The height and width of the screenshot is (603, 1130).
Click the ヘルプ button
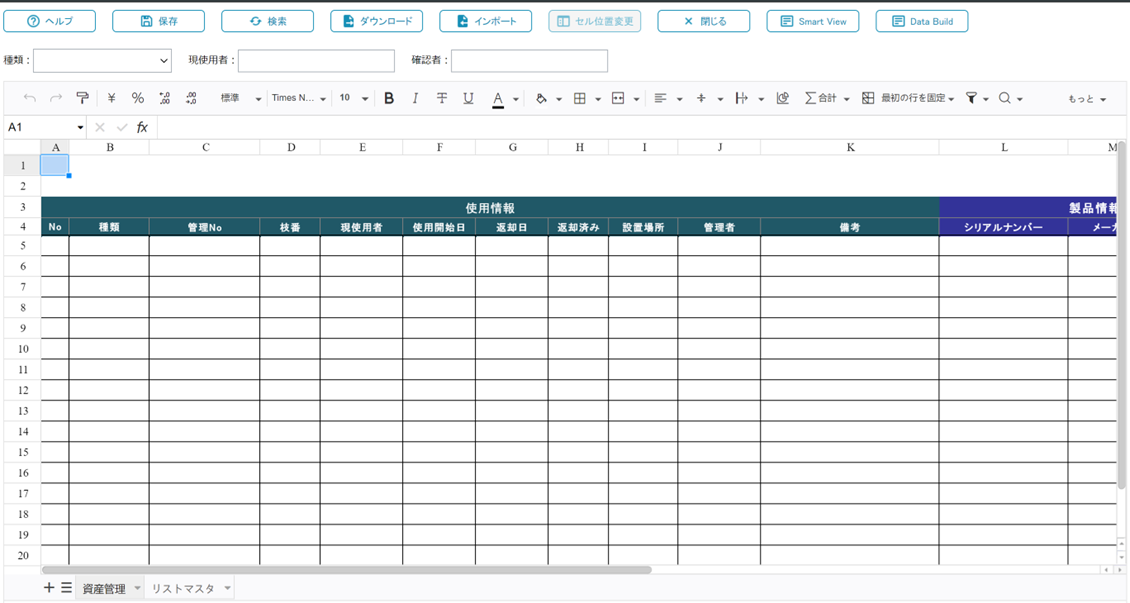(50, 21)
